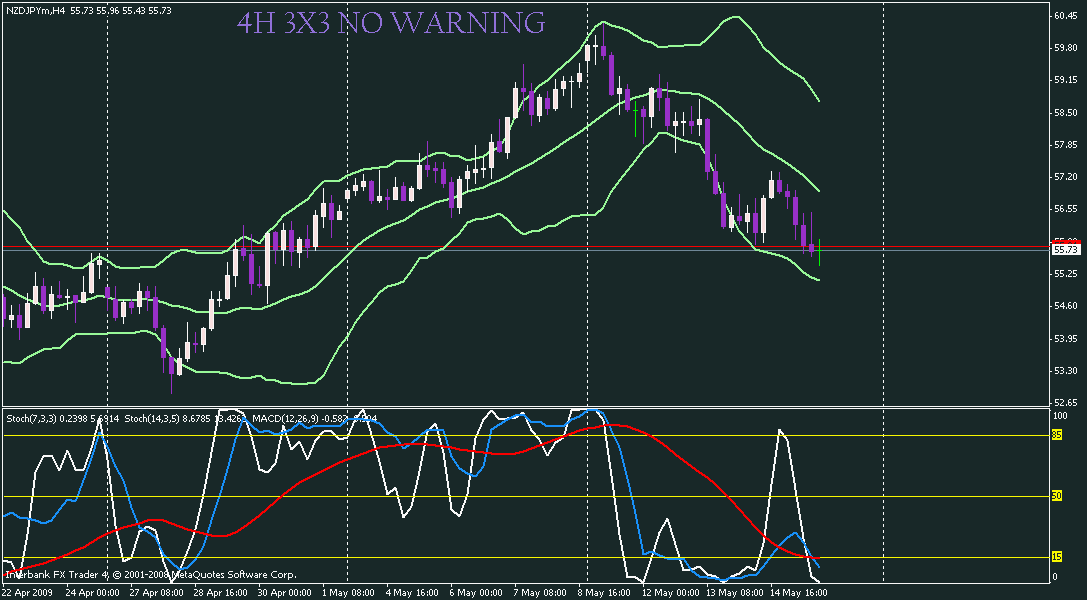Click the '13 May 08:00' time label
Image resolution: width=1087 pixels, height=600 pixels.
coord(733,593)
